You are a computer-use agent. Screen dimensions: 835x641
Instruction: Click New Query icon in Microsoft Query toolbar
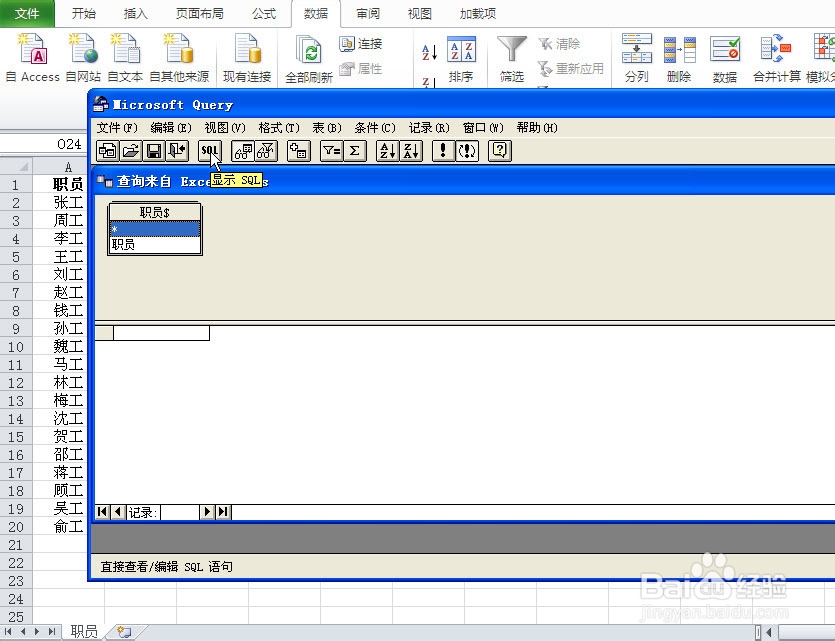(x=108, y=151)
